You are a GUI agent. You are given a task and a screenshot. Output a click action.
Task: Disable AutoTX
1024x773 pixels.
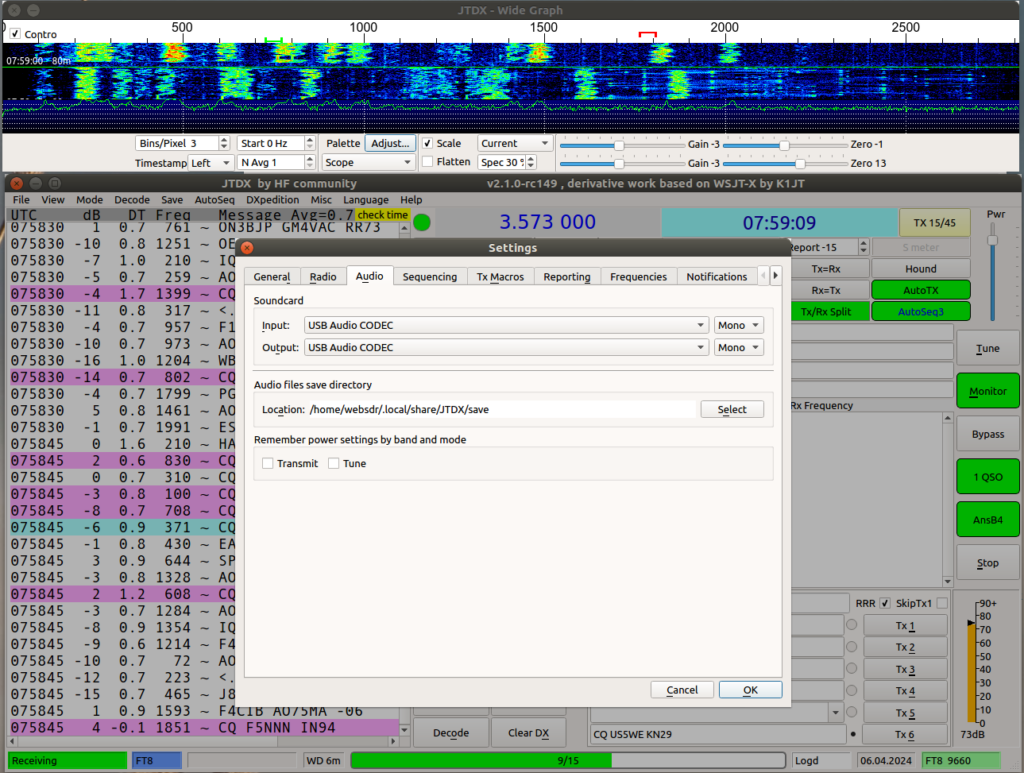point(920,289)
